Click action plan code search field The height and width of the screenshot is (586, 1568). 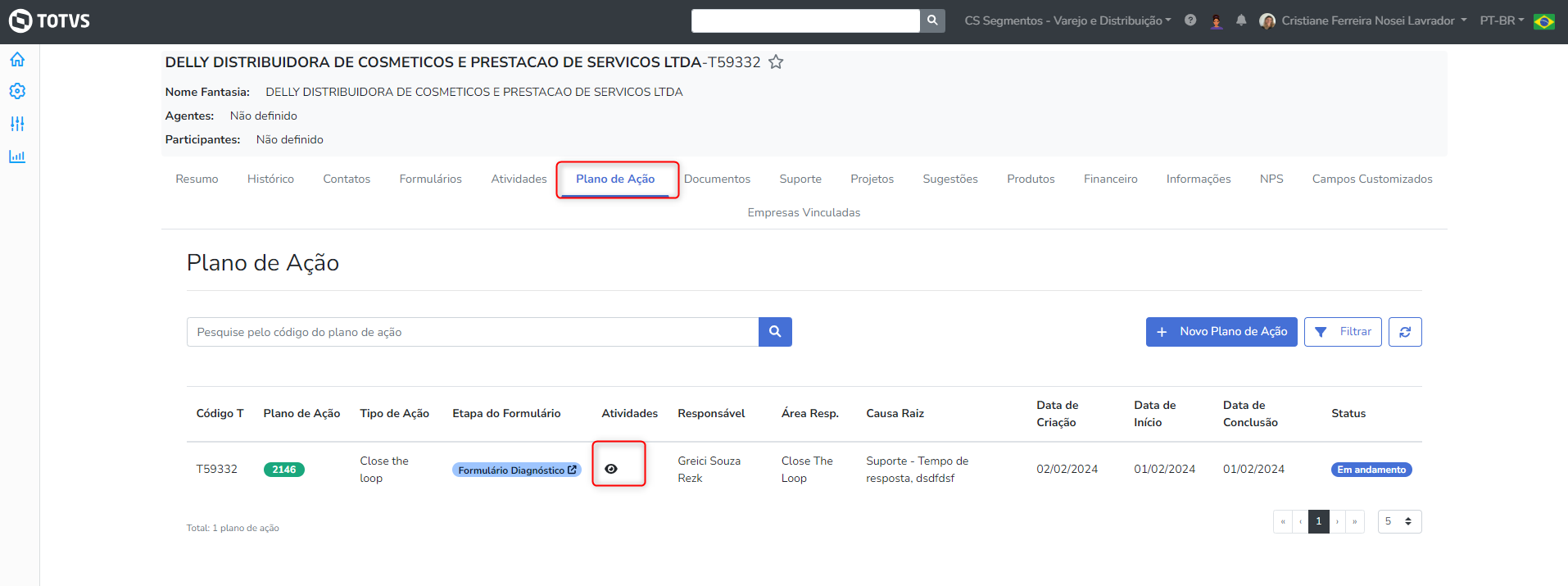(x=473, y=332)
